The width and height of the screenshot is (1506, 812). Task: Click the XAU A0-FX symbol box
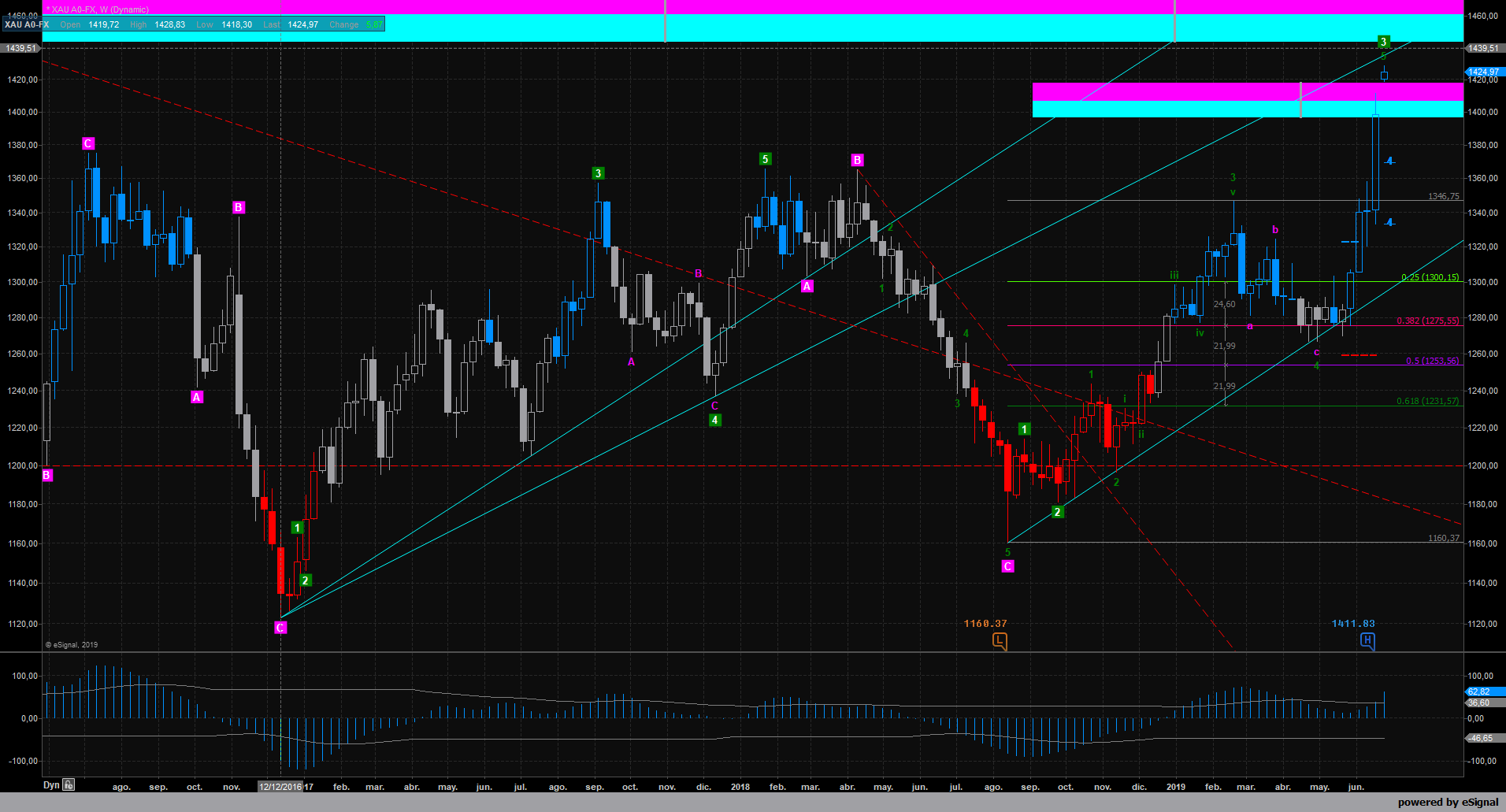click(27, 24)
